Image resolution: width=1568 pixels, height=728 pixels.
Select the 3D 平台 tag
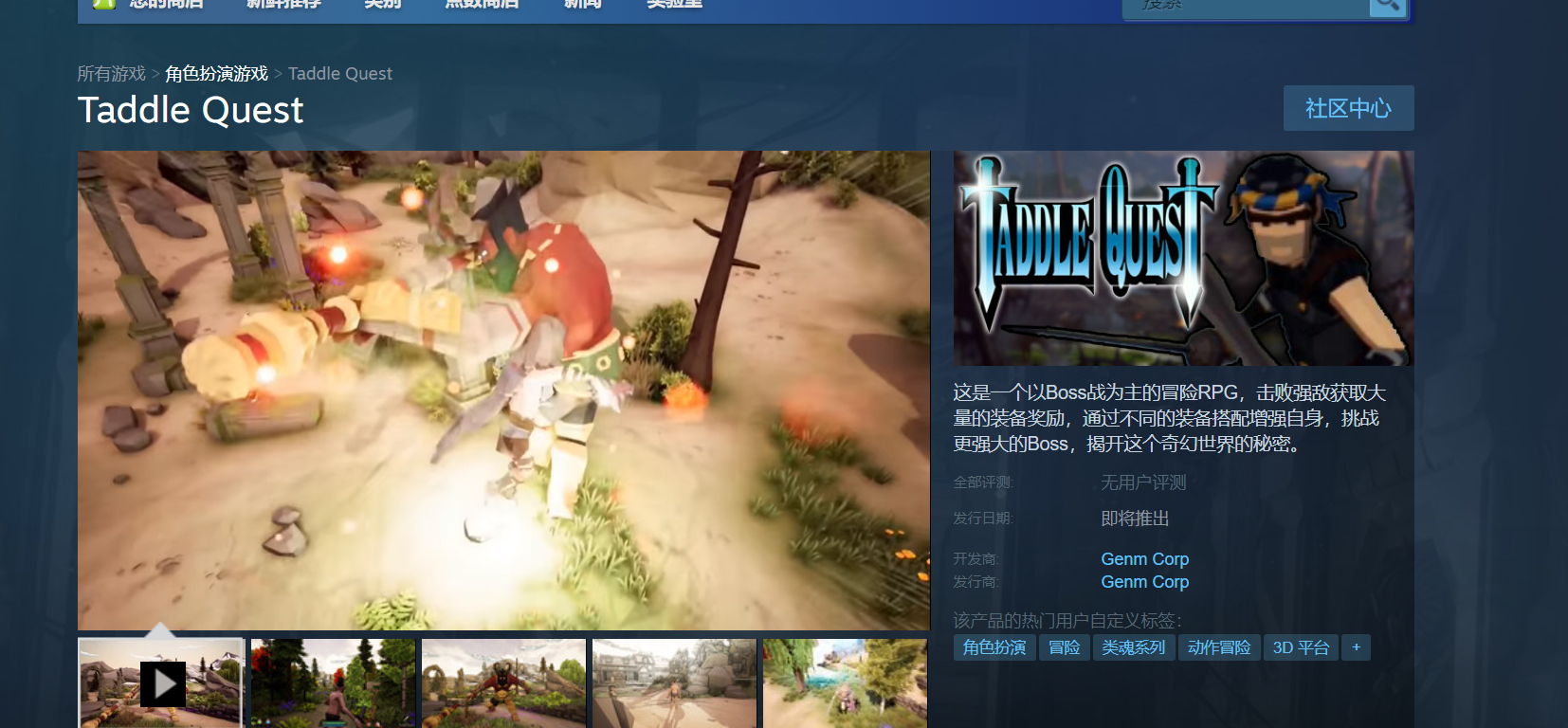point(1301,647)
